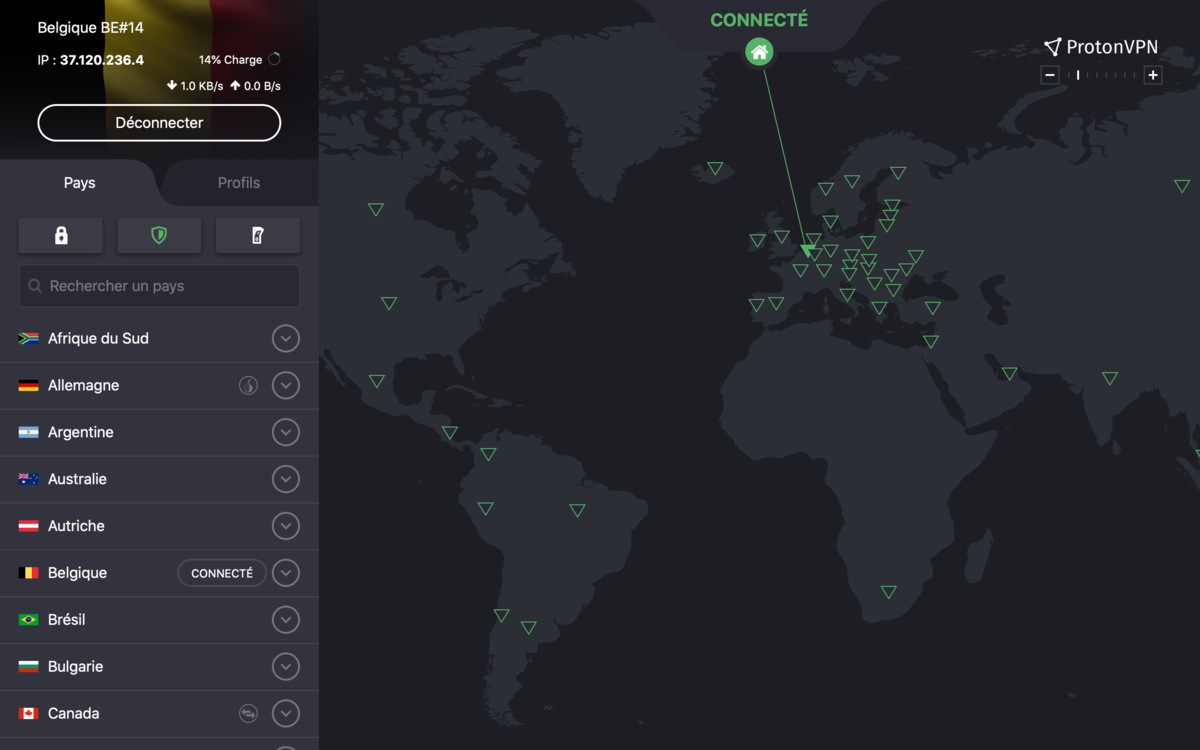Viewport: 1200px width, 750px height.
Task: Select the Peru server marker on map
Action: pos(485,509)
